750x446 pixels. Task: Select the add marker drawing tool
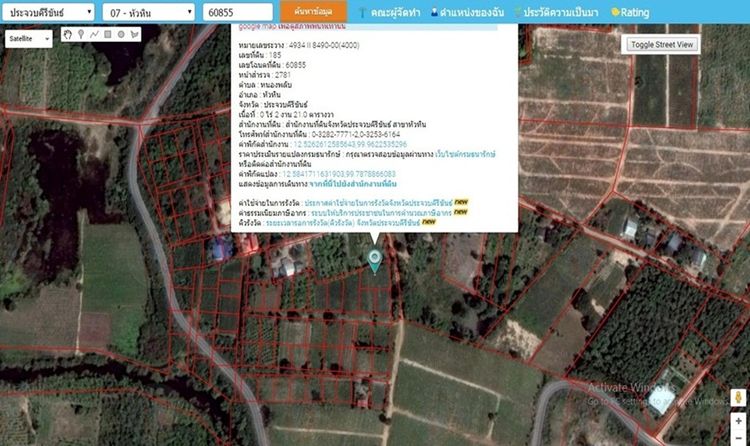pos(81,35)
